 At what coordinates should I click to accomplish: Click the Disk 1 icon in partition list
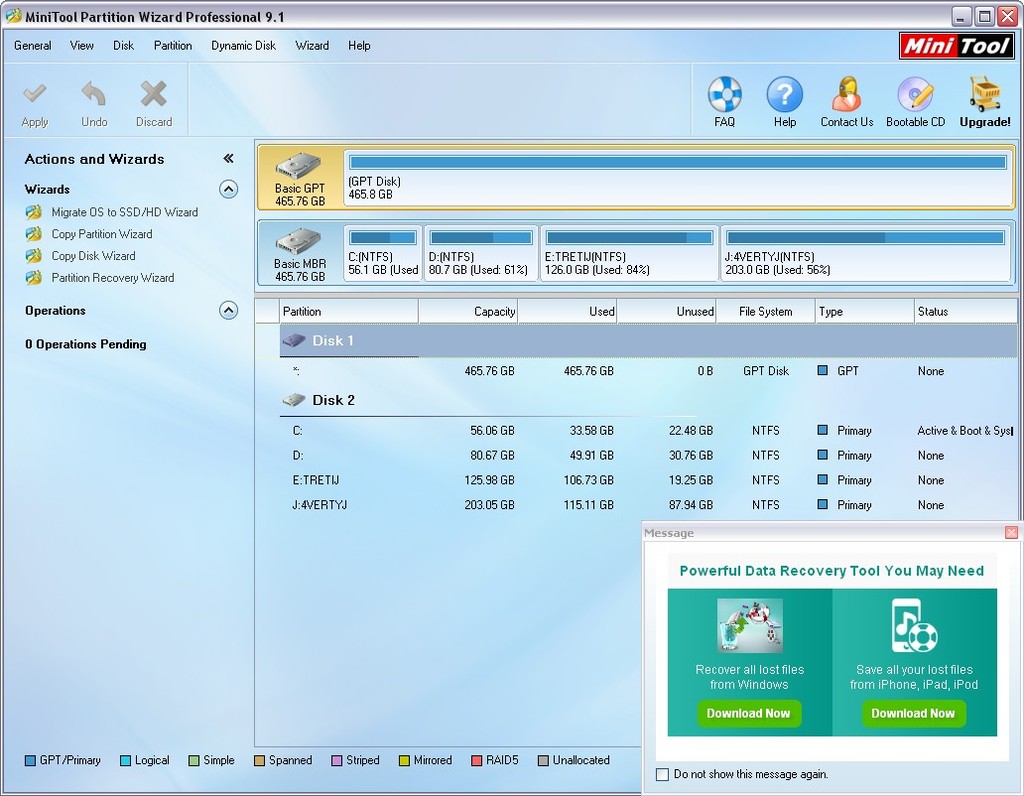294,340
